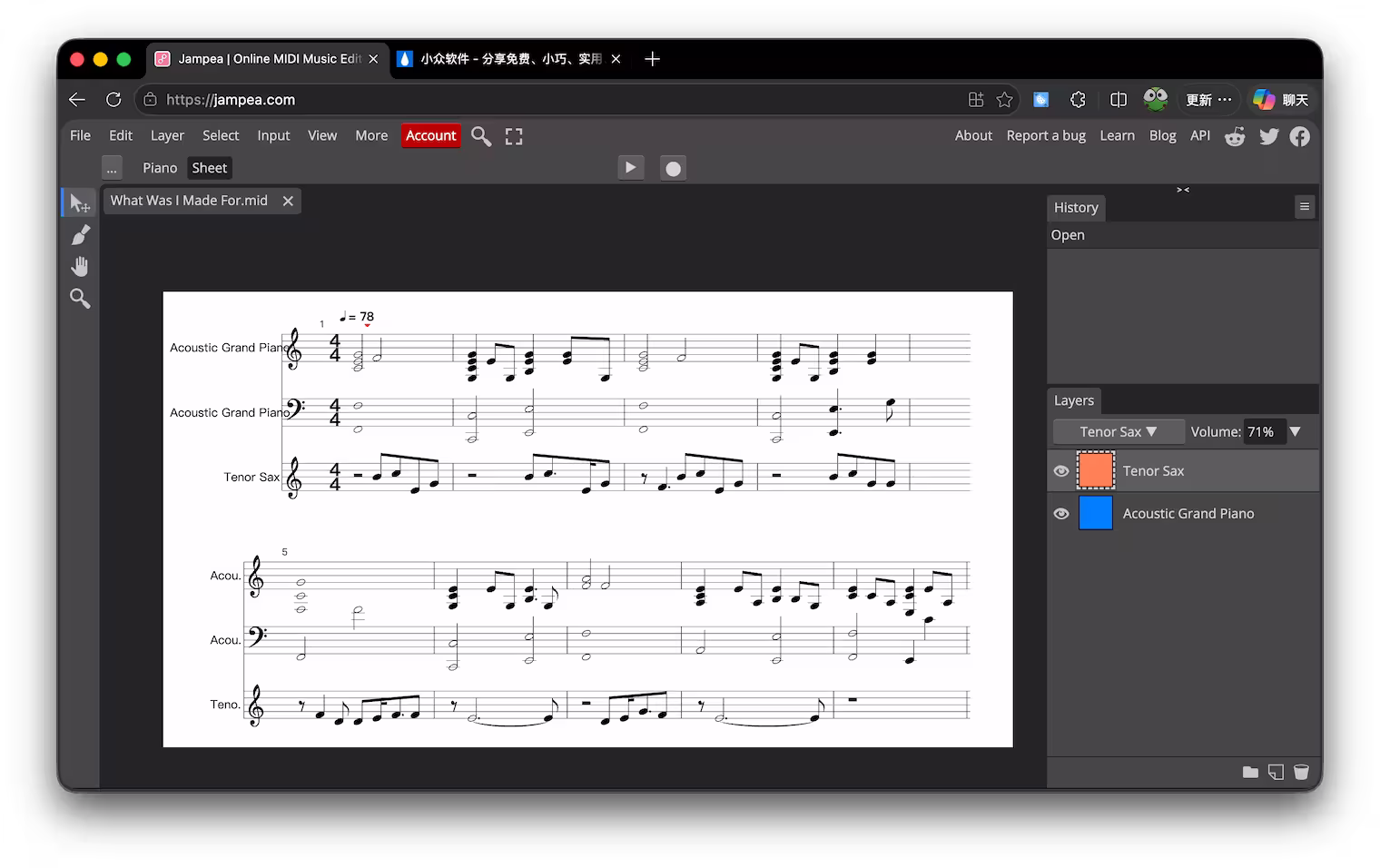This screenshot has width=1380, height=868.
Task: Click the red Account button
Action: click(431, 135)
